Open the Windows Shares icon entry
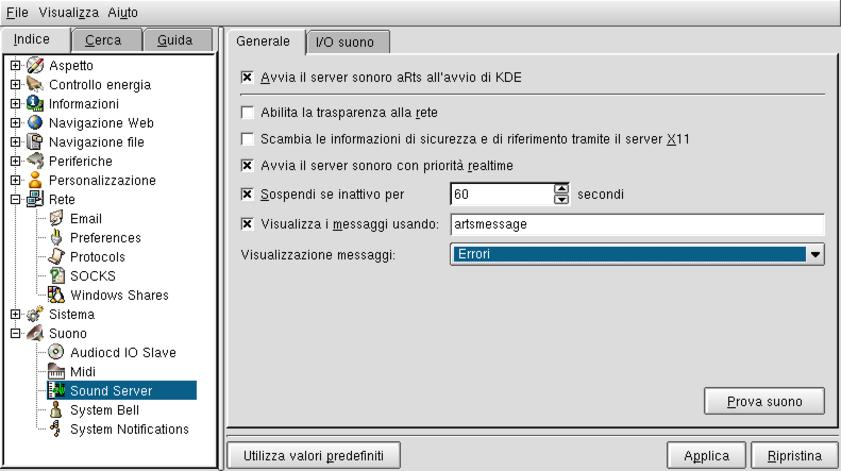 57,295
